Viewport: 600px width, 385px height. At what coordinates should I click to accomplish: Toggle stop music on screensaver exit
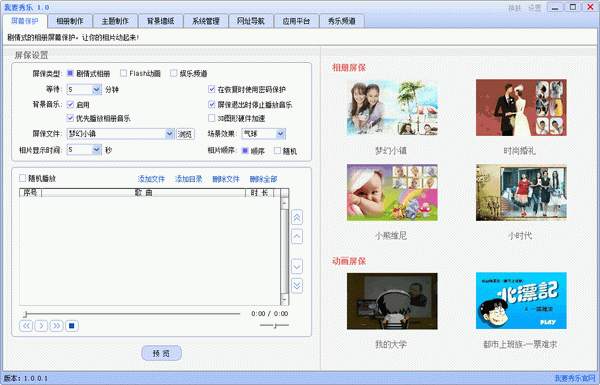pos(212,104)
